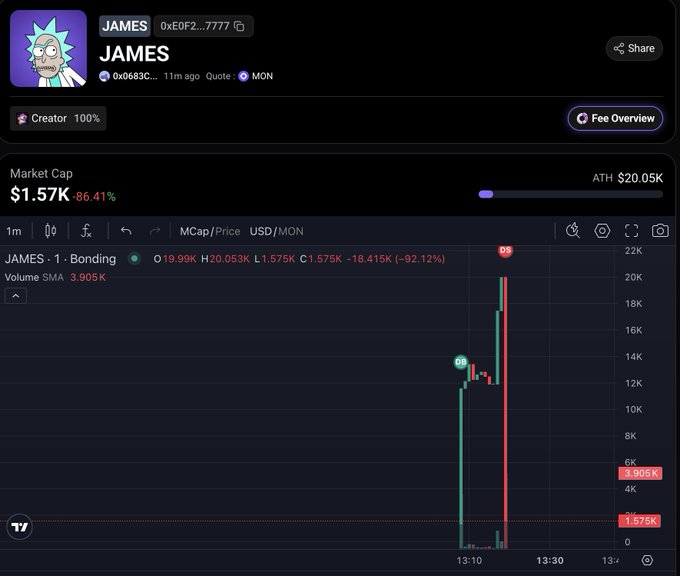Switch chart to Price mode
Viewport: 680px width, 576px height.
click(x=228, y=231)
